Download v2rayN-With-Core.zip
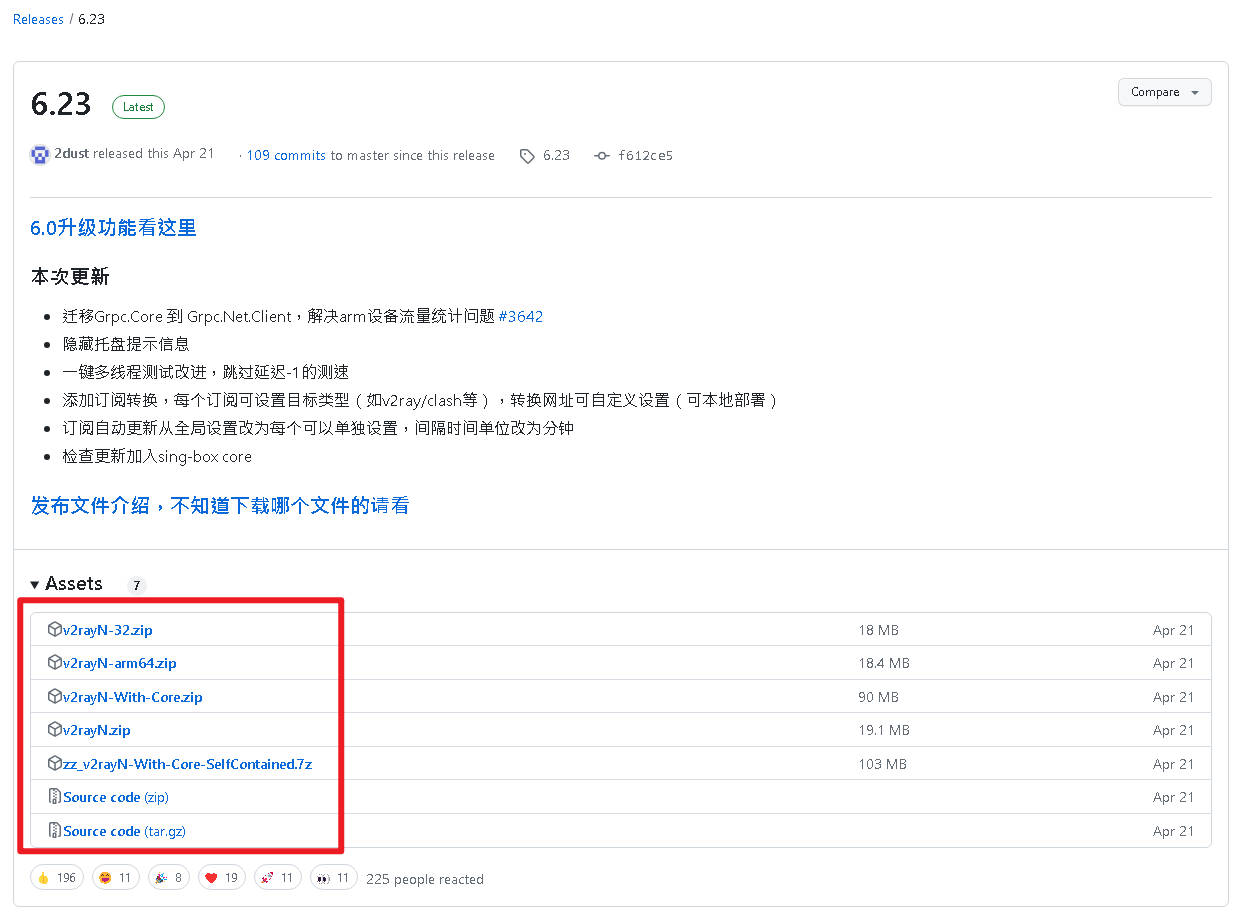The height and width of the screenshot is (920, 1242). 133,698
